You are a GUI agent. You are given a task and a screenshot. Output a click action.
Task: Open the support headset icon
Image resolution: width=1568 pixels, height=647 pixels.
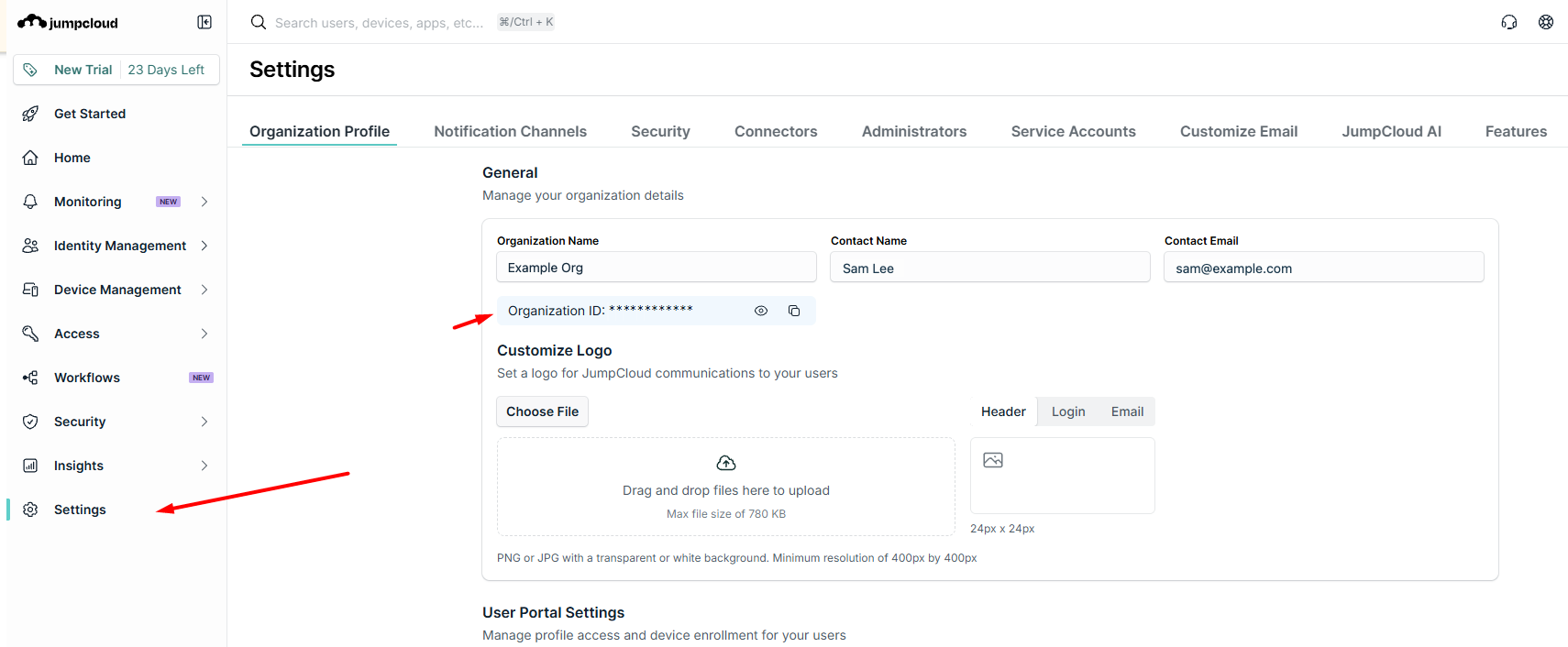click(1509, 22)
